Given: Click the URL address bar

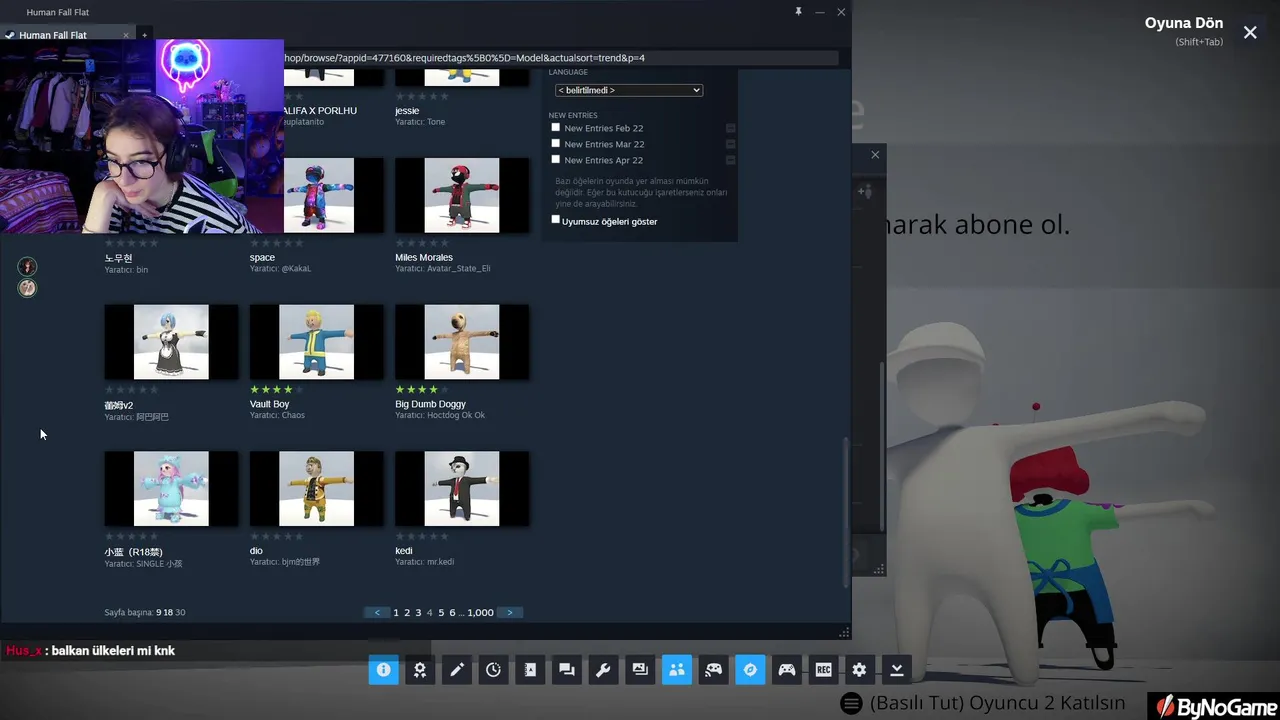Looking at the screenshot, I should pos(560,58).
